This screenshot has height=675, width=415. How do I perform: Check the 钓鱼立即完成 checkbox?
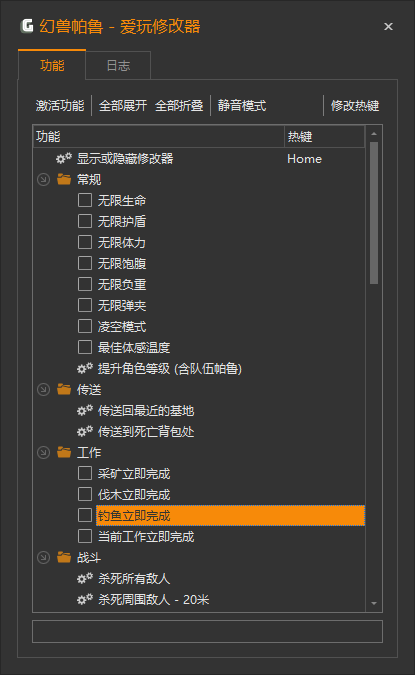coord(85,515)
